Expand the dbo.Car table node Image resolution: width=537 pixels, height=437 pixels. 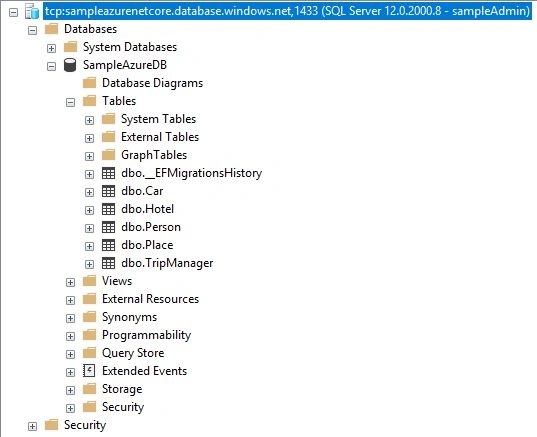pos(89,192)
